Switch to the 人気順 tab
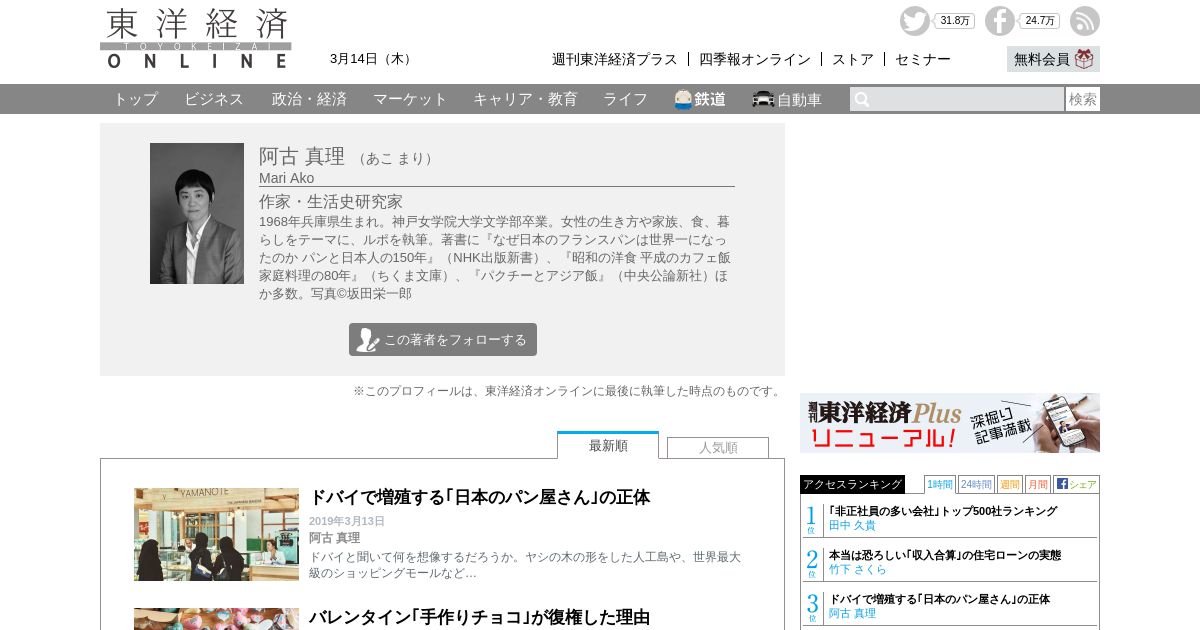The image size is (1200, 630). tap(718, 447)
